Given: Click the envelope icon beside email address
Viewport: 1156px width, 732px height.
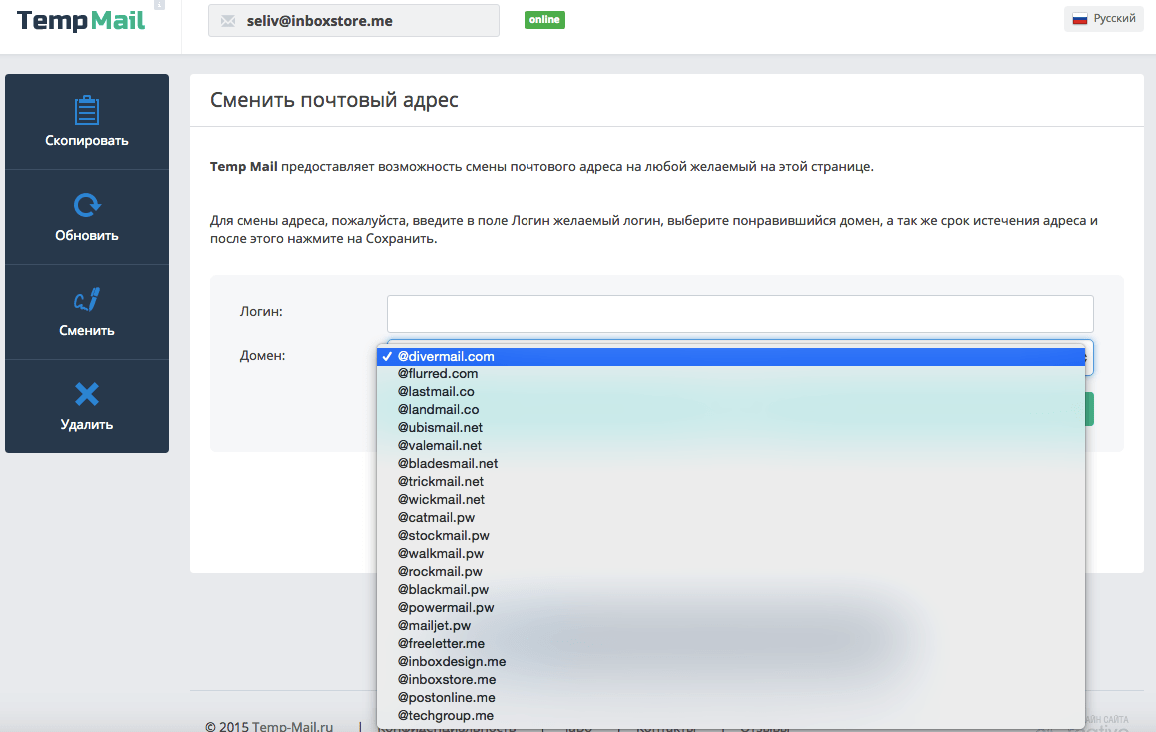Looking at the screenshot, I should (229, 21).
